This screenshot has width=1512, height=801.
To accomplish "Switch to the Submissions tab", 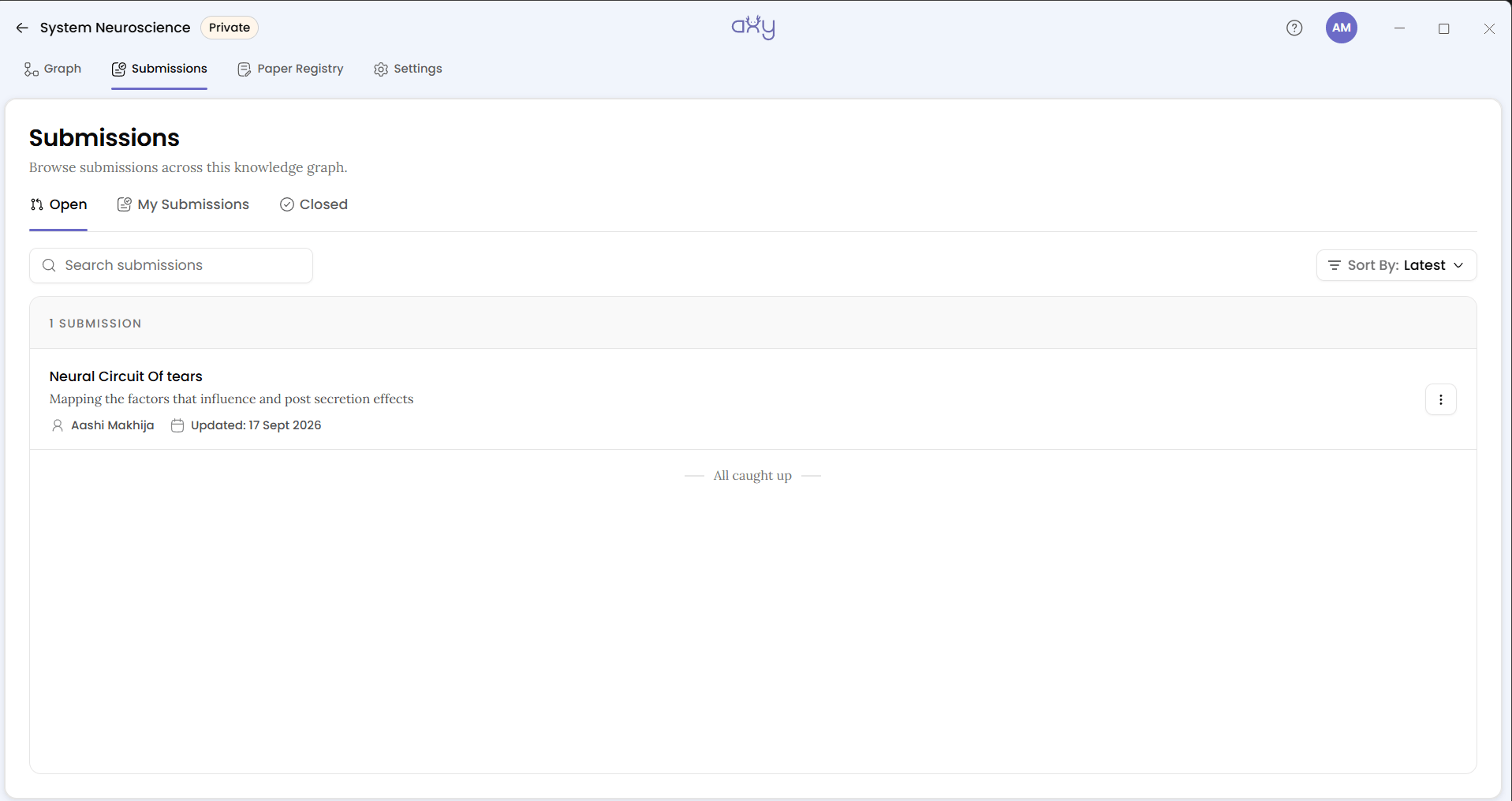I will coord(159,69).
